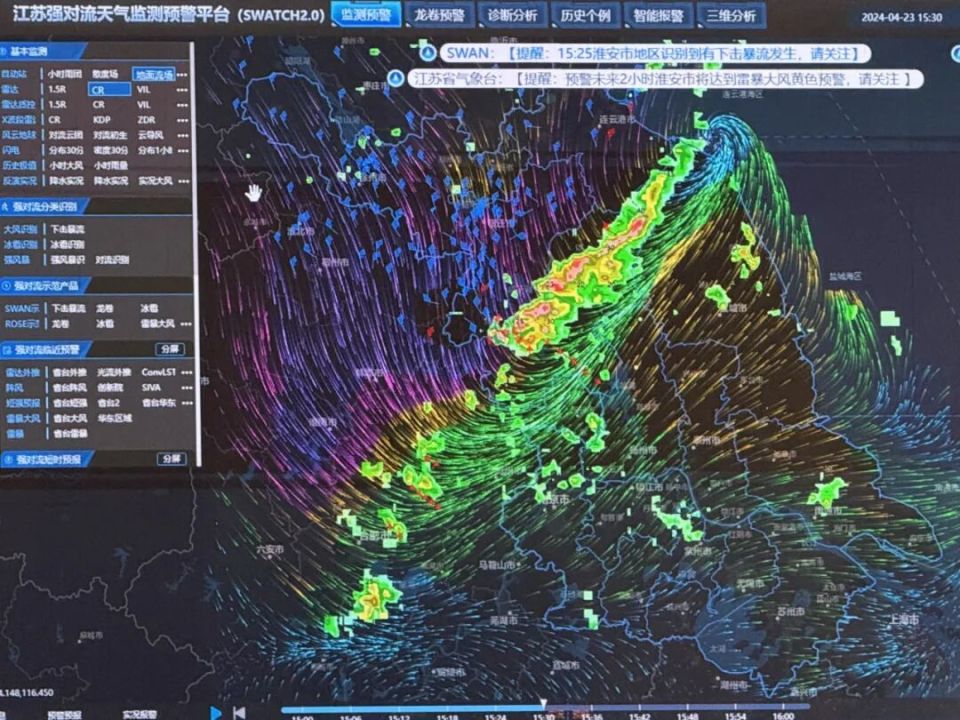Open the 雷暴大风黄色预警 alert message

coord(665,78)
